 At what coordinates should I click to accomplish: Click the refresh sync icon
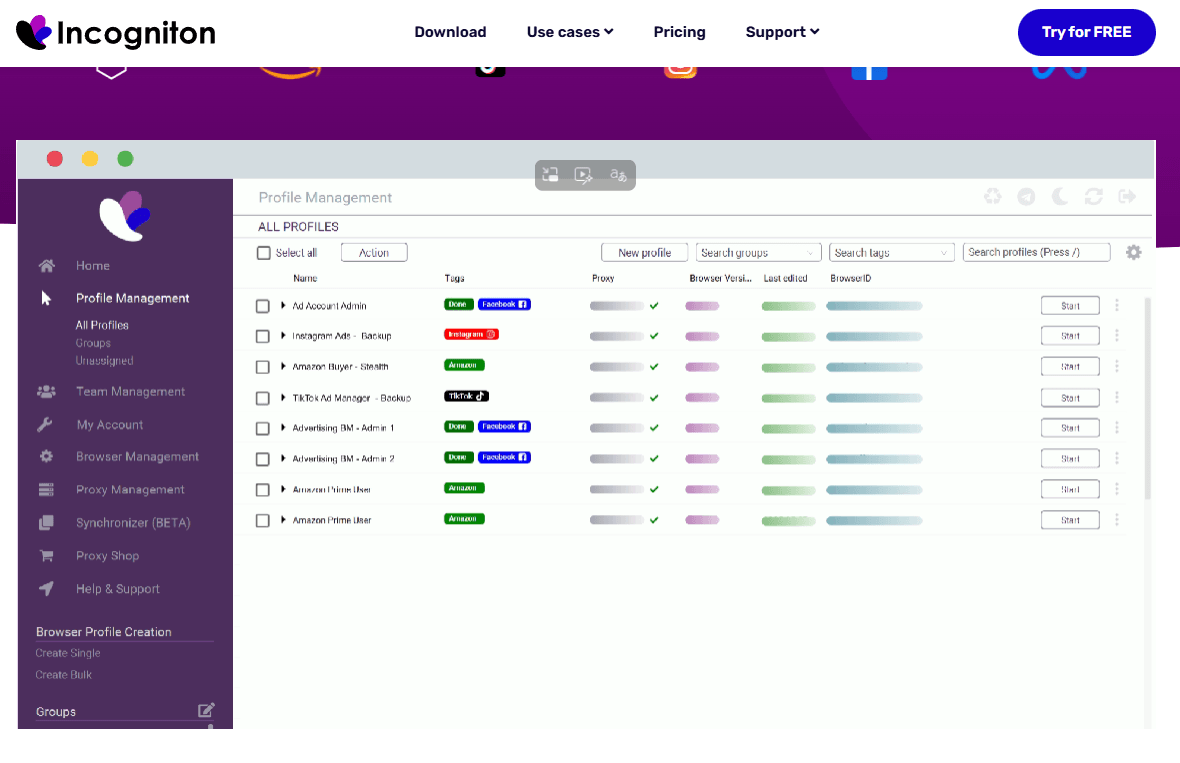coord(1093,197)
